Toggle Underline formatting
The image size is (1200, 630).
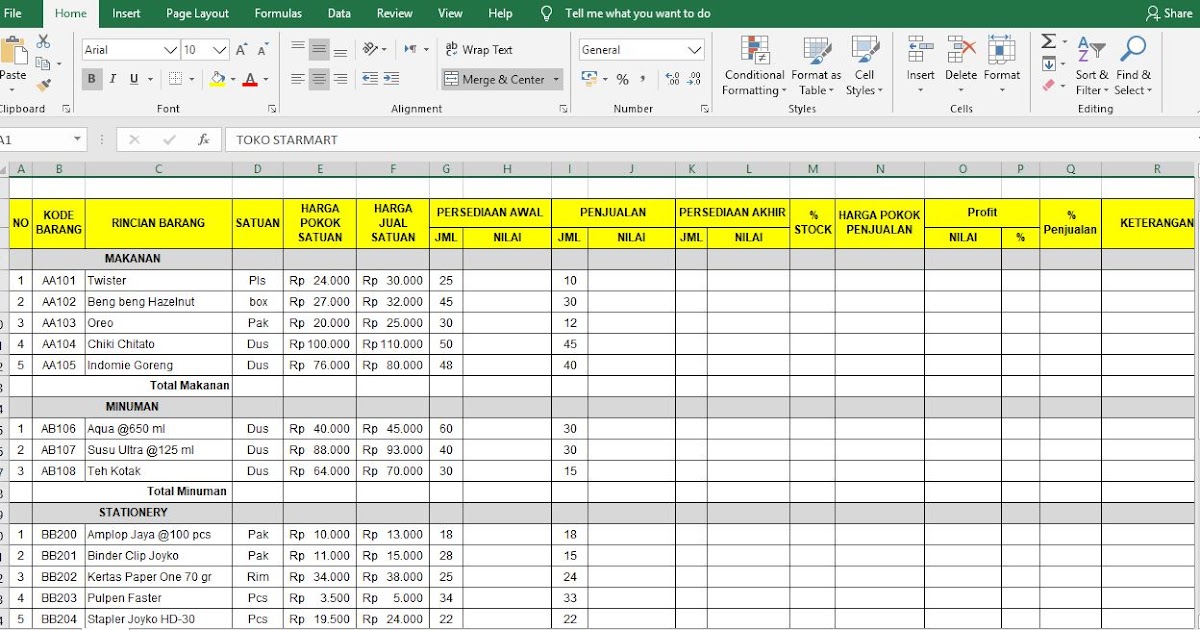pos(132,79)
